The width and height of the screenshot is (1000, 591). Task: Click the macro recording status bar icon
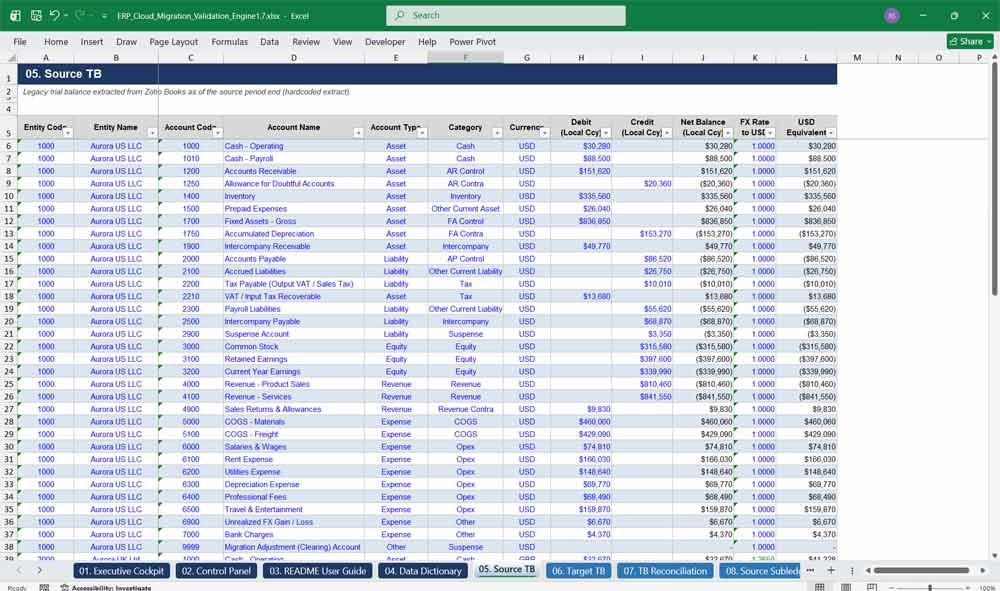[44, 587]
